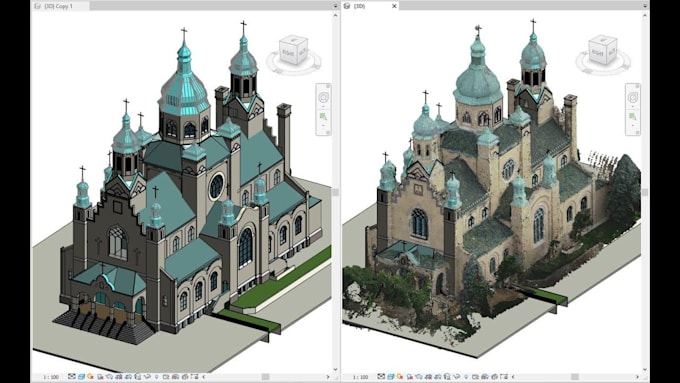Reveal Hidden Elements in right (3D) view
Image resolution: width=680 pixels, height=383 pixels.
tap(467, 377)
